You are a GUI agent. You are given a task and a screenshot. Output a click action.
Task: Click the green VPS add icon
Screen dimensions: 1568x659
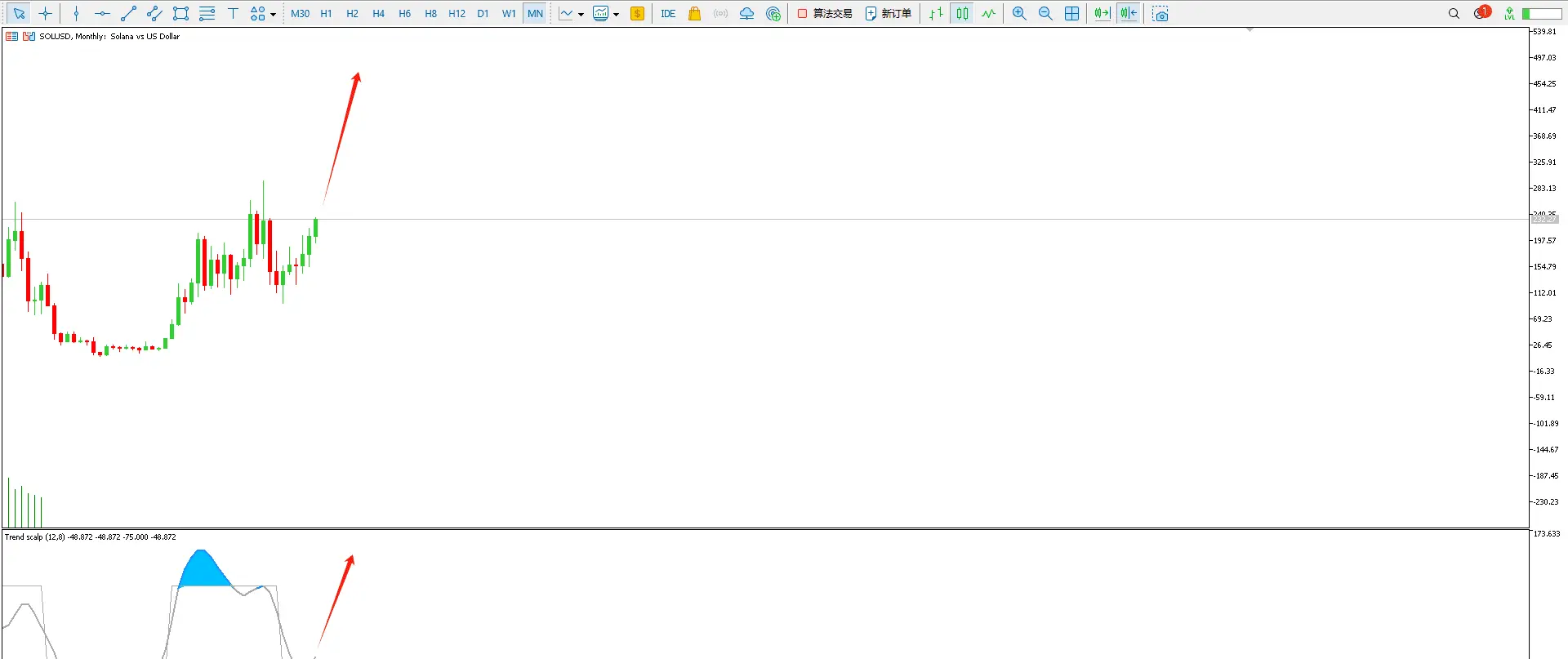[773, 13]
